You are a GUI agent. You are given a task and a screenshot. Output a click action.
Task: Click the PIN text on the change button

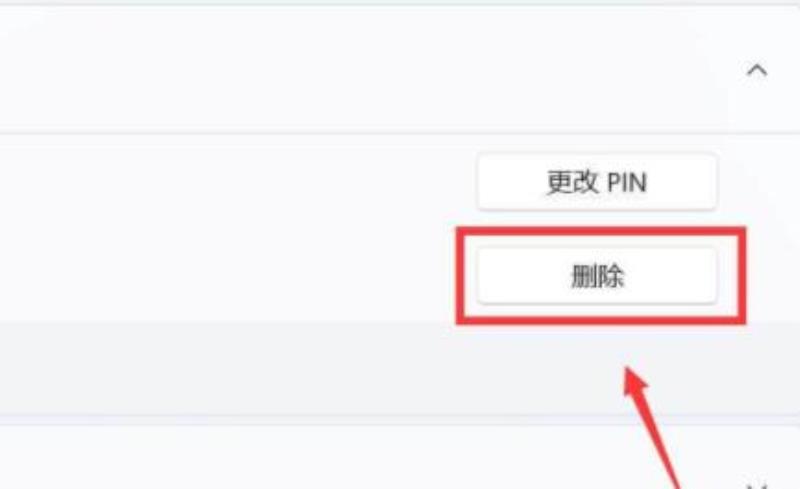click(x=627, y=183)
